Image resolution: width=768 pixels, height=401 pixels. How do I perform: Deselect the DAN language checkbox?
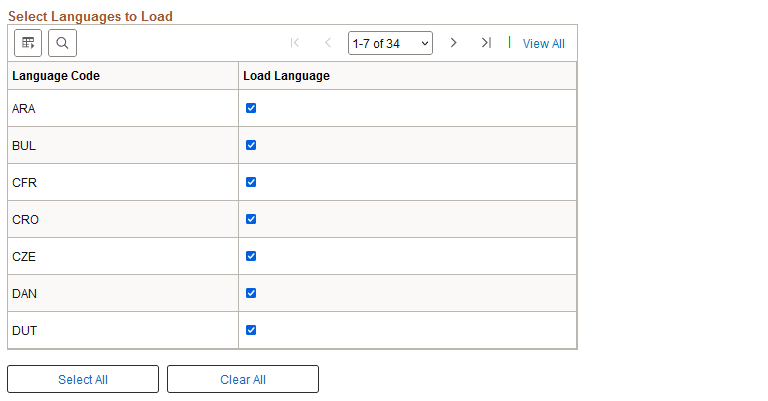click(251, 293)
